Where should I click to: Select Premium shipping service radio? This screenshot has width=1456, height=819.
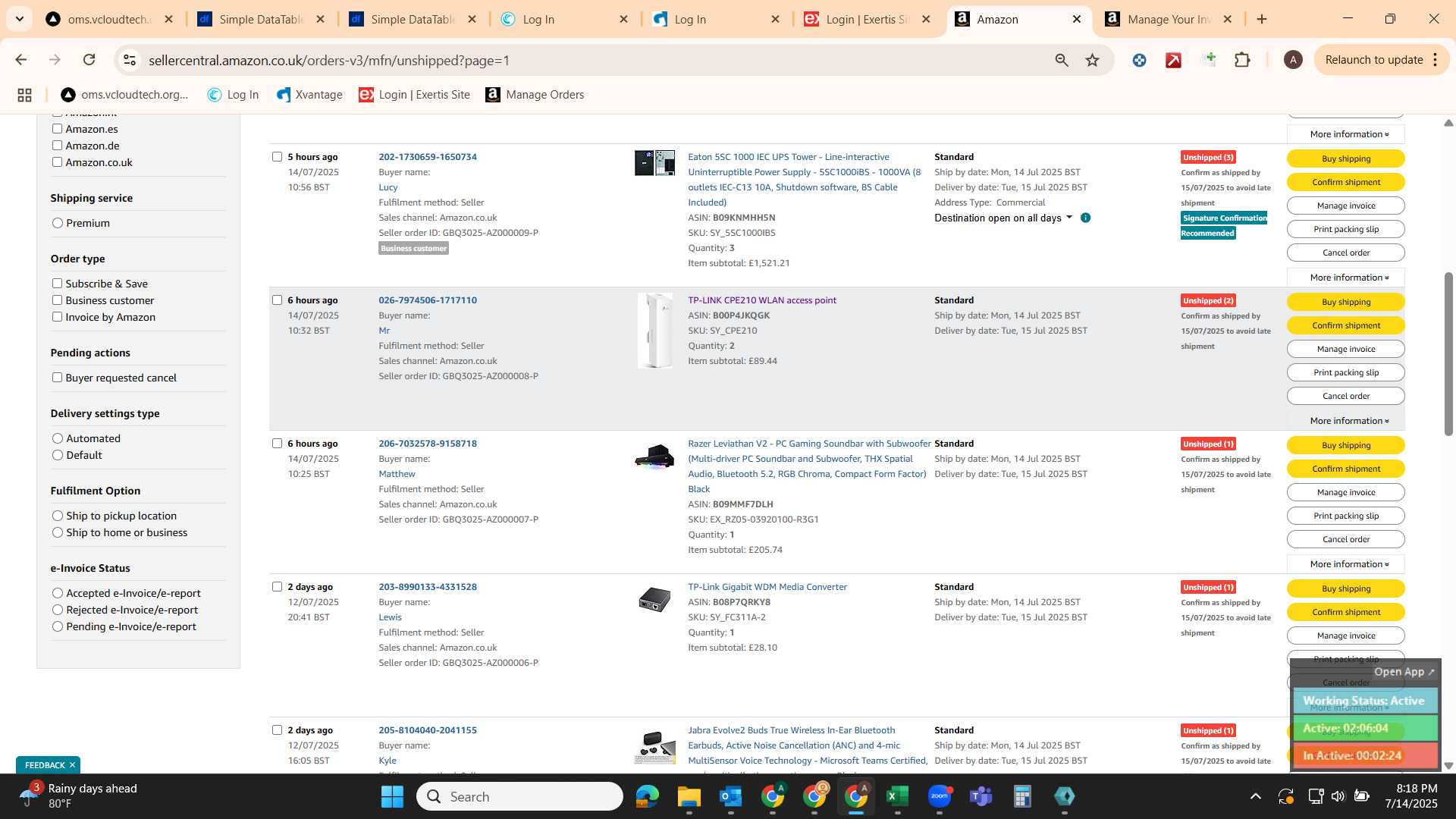(x=58, y=223)
